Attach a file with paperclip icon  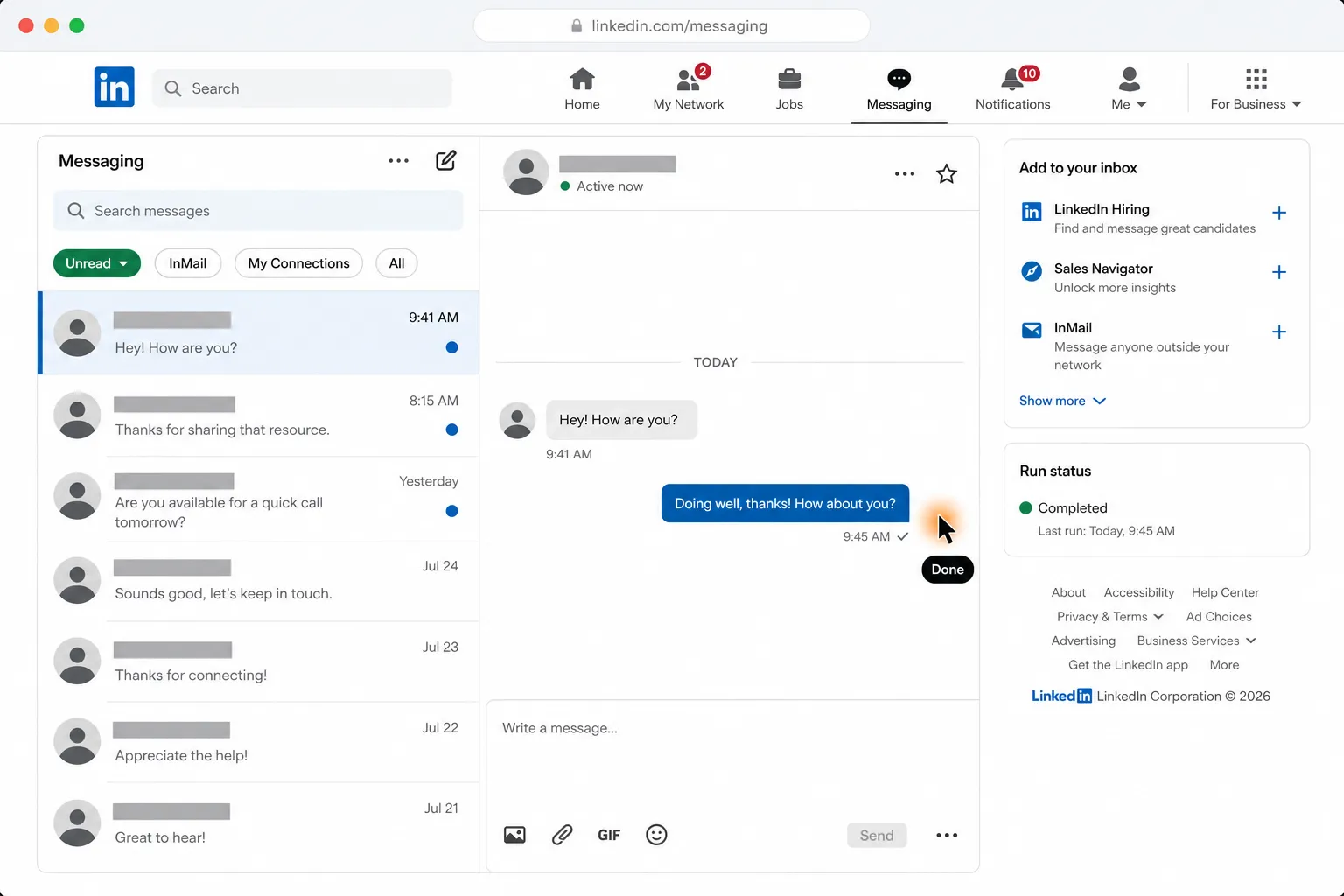point(562,835)
